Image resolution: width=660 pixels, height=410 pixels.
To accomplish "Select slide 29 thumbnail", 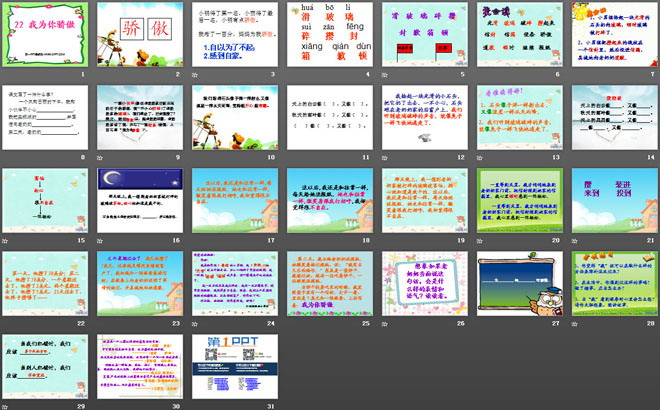I will coord(45,367).
